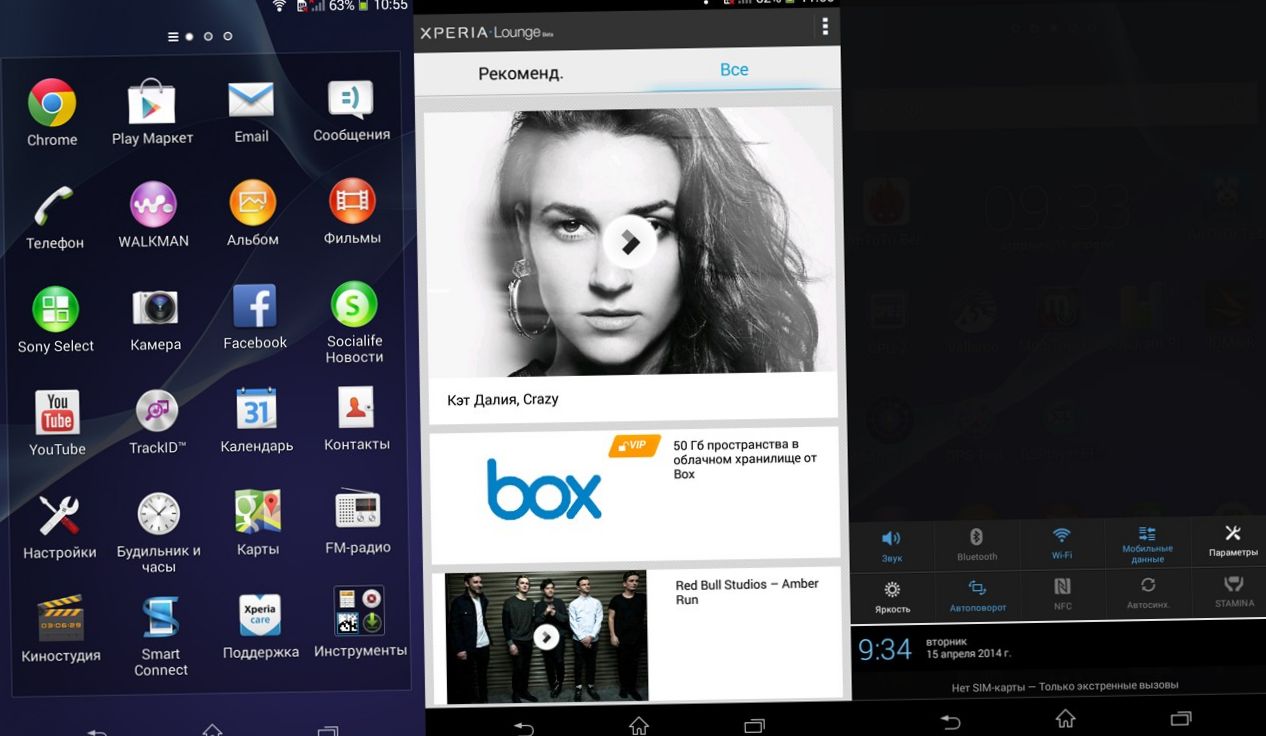
Task: Launch the YouTube app
Action: point(57,413)
